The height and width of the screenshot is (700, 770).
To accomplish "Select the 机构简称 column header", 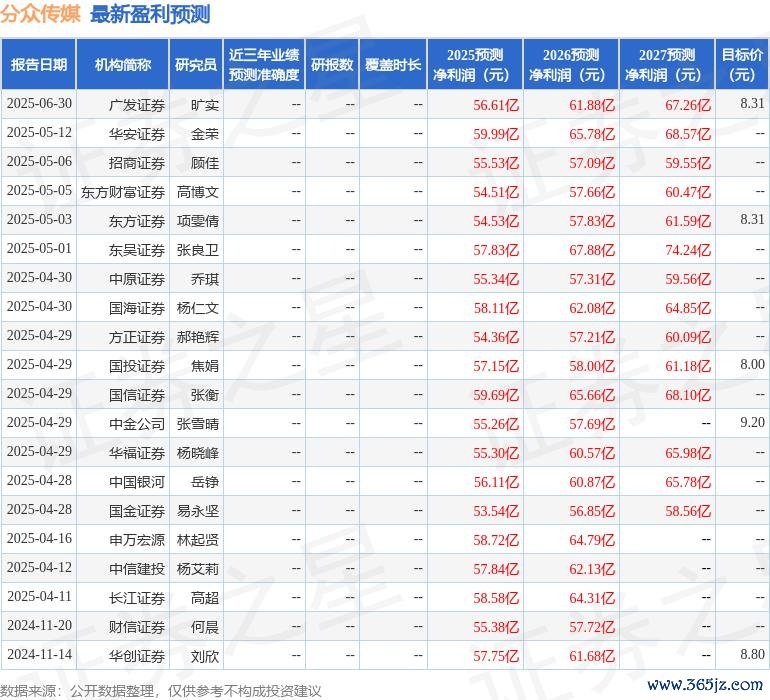I will coord(123,64).
